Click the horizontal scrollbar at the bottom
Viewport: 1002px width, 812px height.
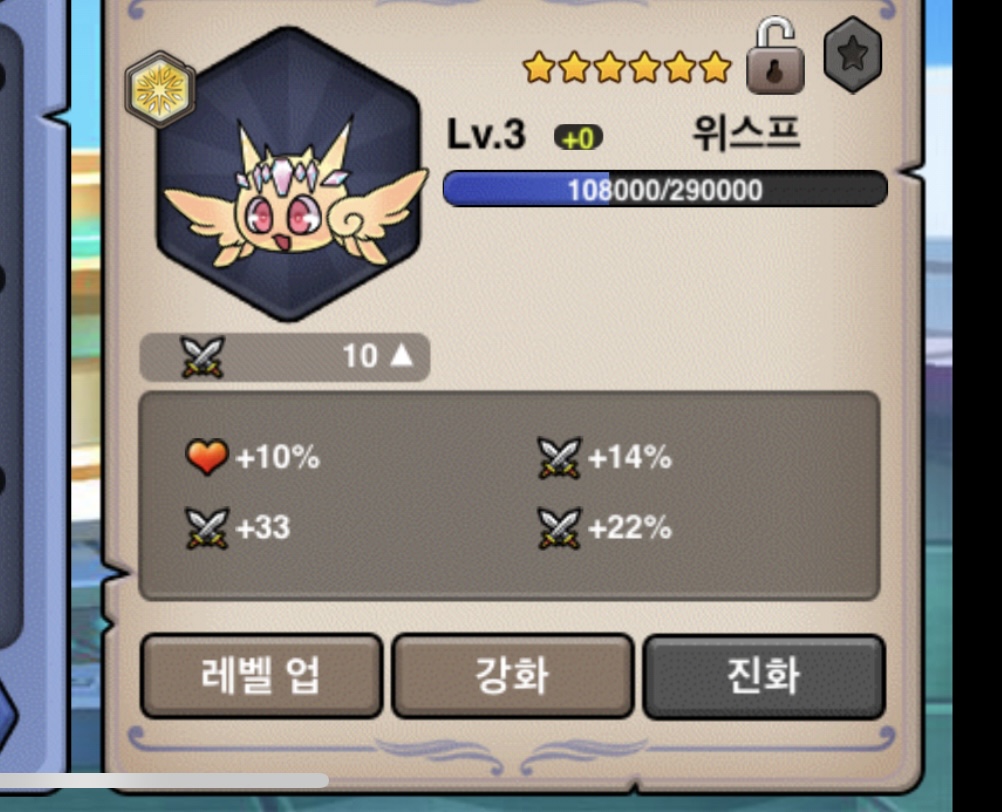point(164,780)
